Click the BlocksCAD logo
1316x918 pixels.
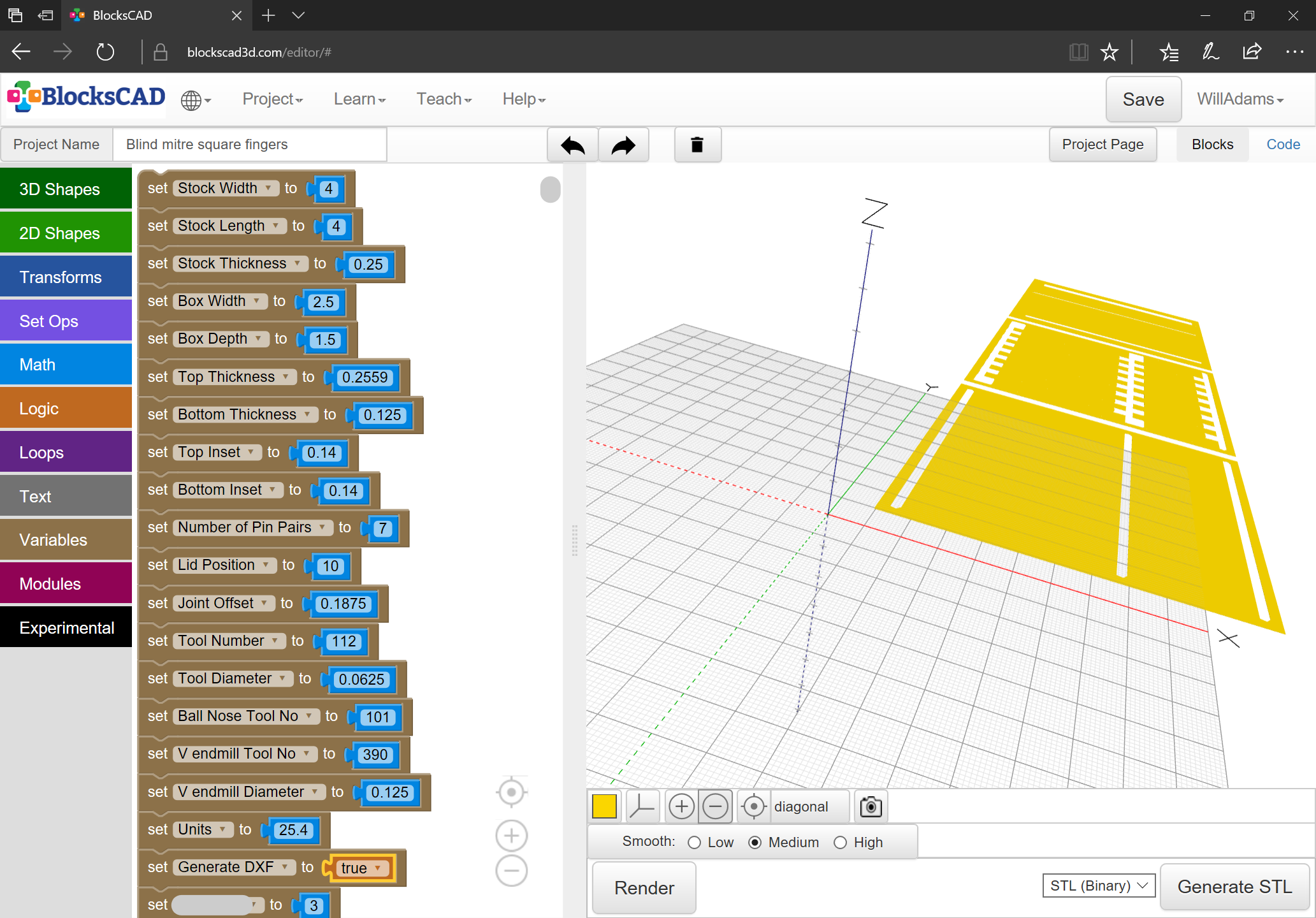tap(86, 98)
